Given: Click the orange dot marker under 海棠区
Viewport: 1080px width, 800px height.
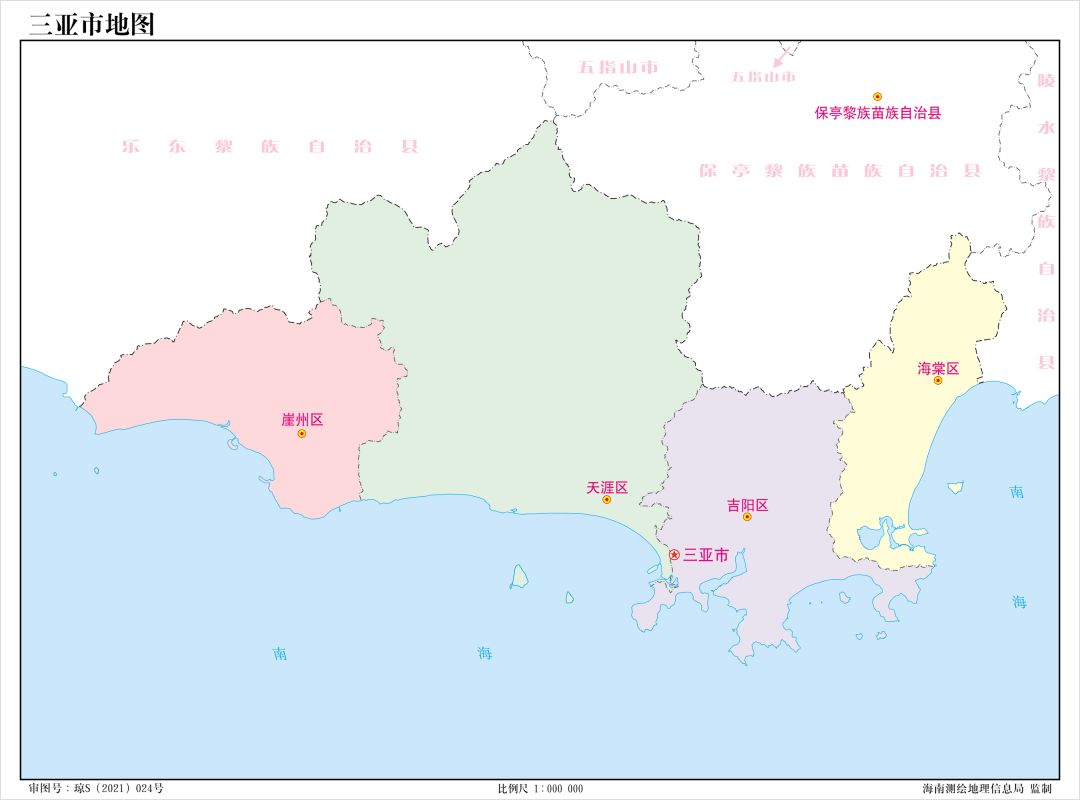Looking at the screenshot, I should coord(938,380).
